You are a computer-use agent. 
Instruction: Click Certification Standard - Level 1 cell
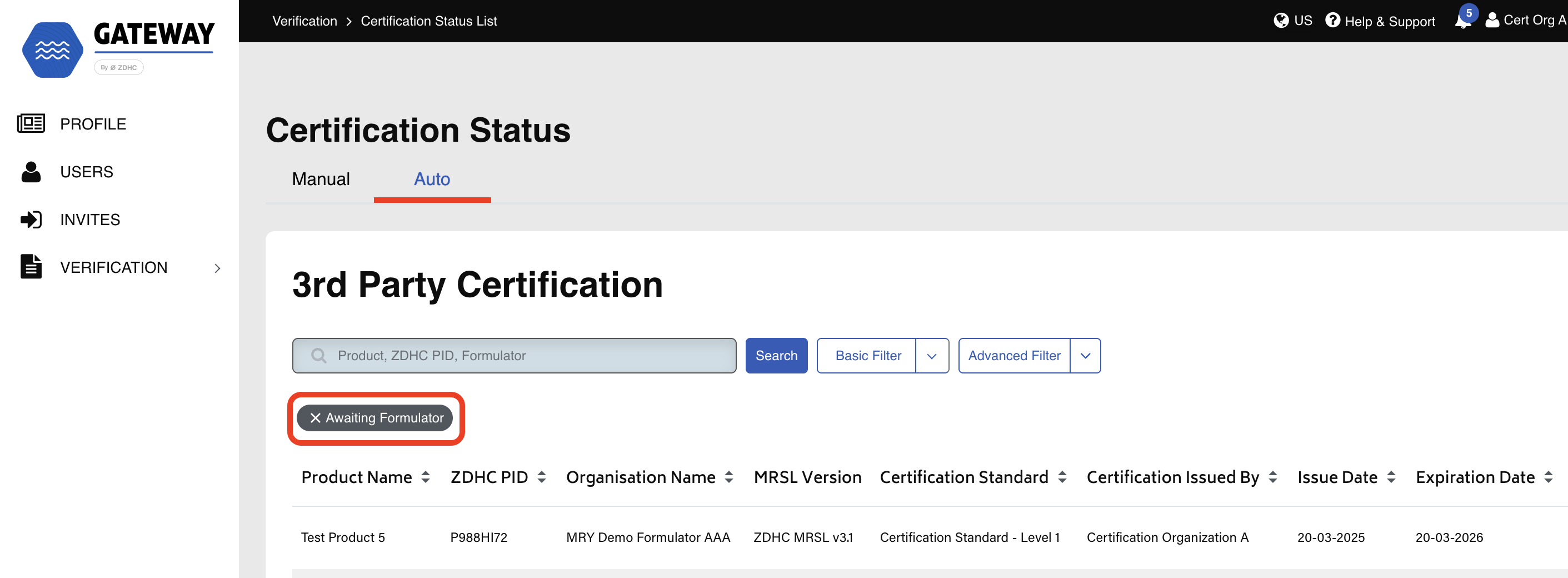[x=970, y=537]
